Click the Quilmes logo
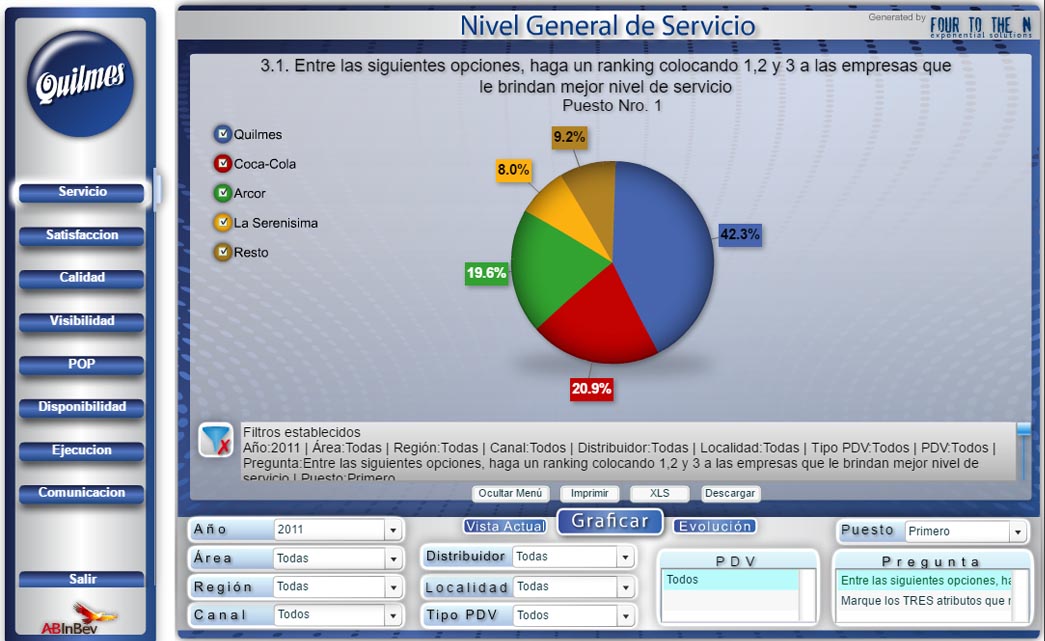 (x=80, y=84)
